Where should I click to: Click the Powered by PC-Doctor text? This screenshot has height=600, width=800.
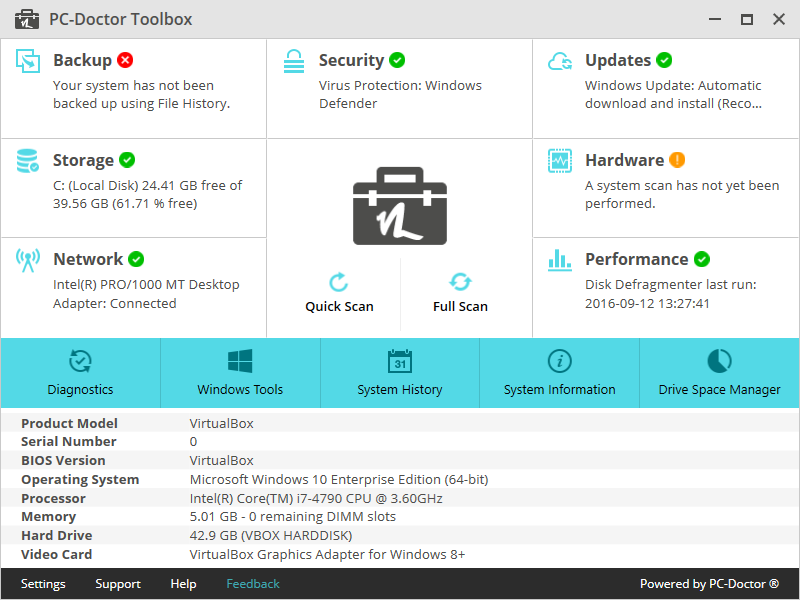click(x=710, y=584)
